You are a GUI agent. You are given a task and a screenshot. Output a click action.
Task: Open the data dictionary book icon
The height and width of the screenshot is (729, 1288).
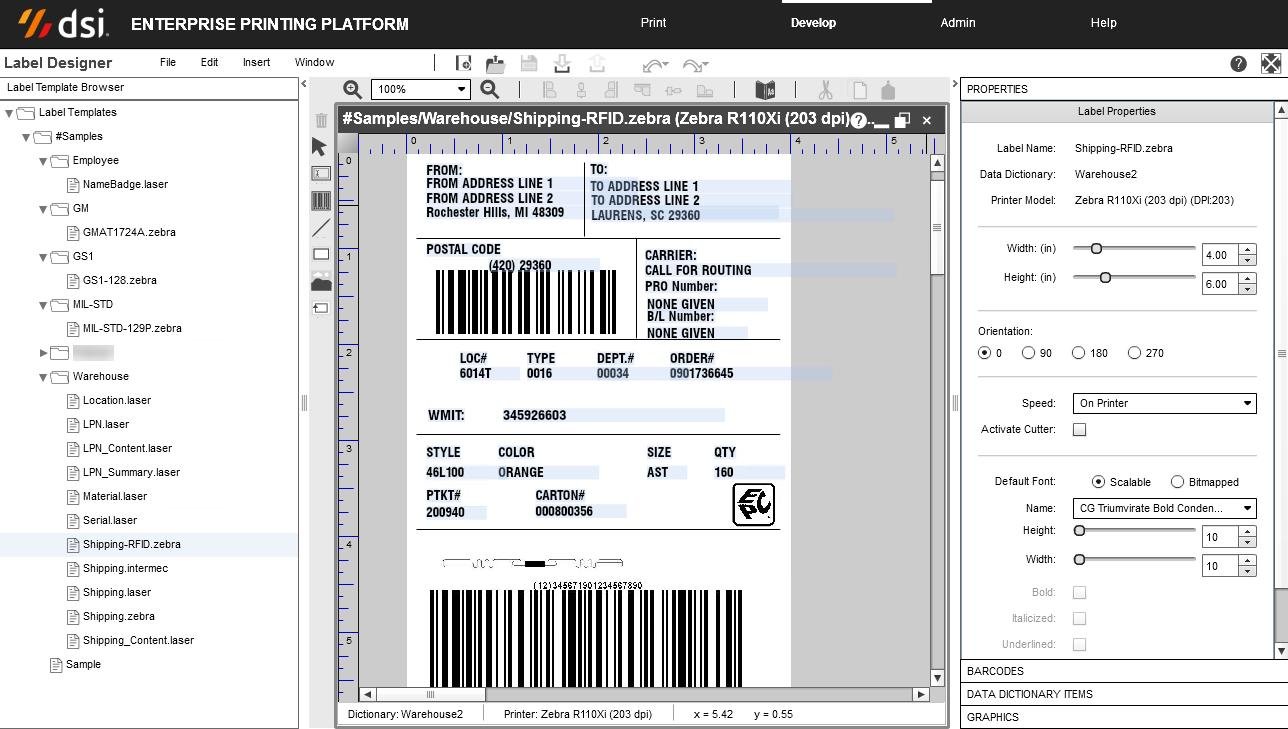(765, 90)
